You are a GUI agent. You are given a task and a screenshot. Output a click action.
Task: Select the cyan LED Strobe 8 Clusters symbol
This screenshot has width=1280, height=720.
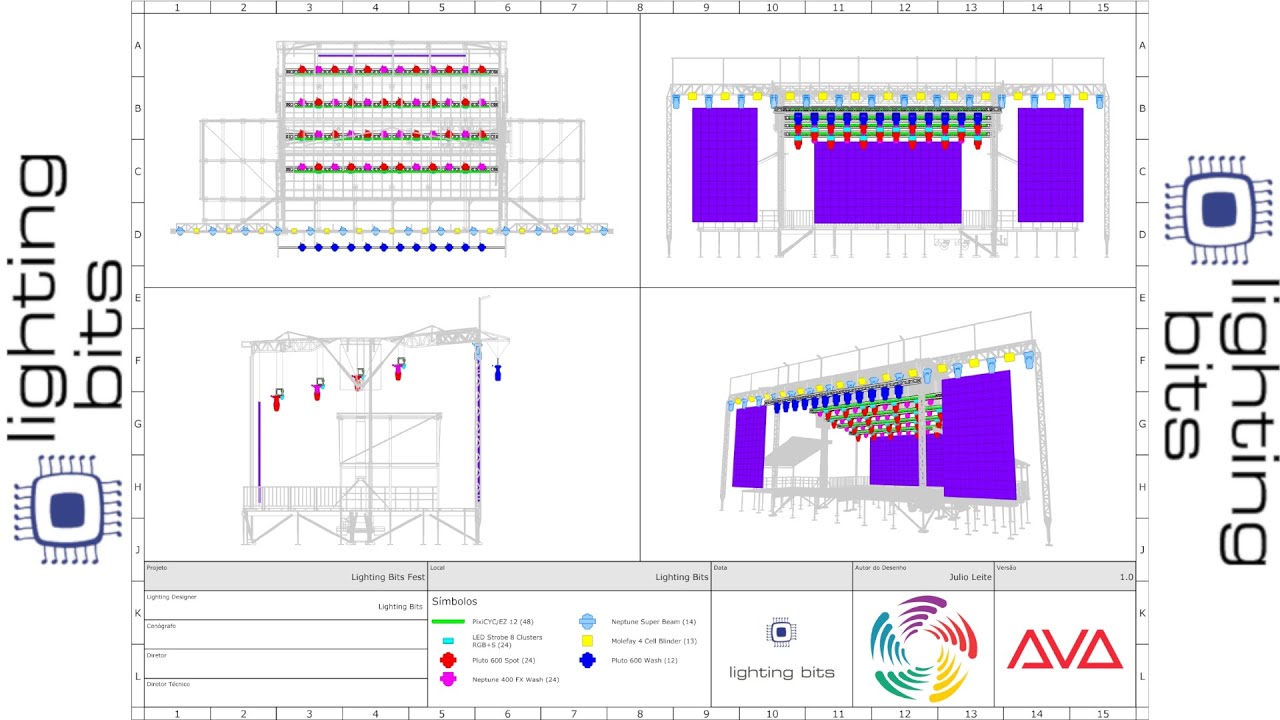tap(449, 640)
